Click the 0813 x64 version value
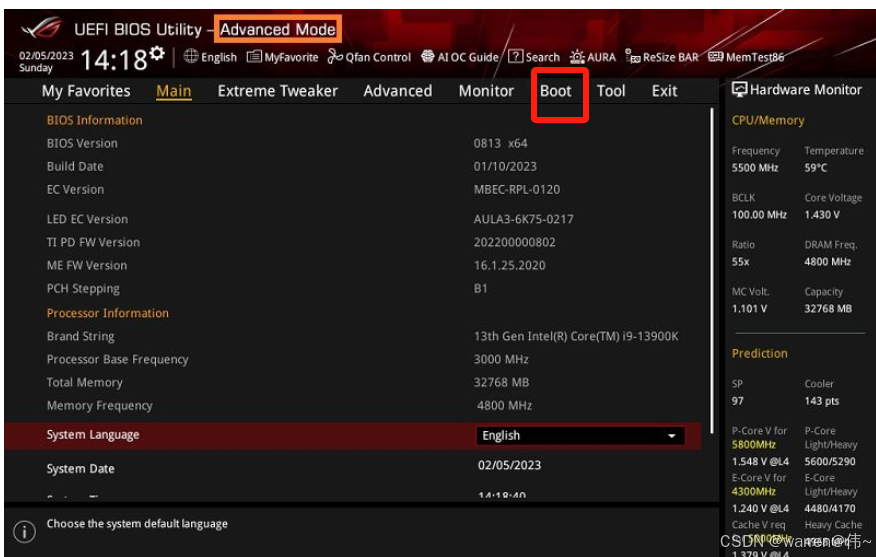This screenshot has height=557, width=876. 501,144
